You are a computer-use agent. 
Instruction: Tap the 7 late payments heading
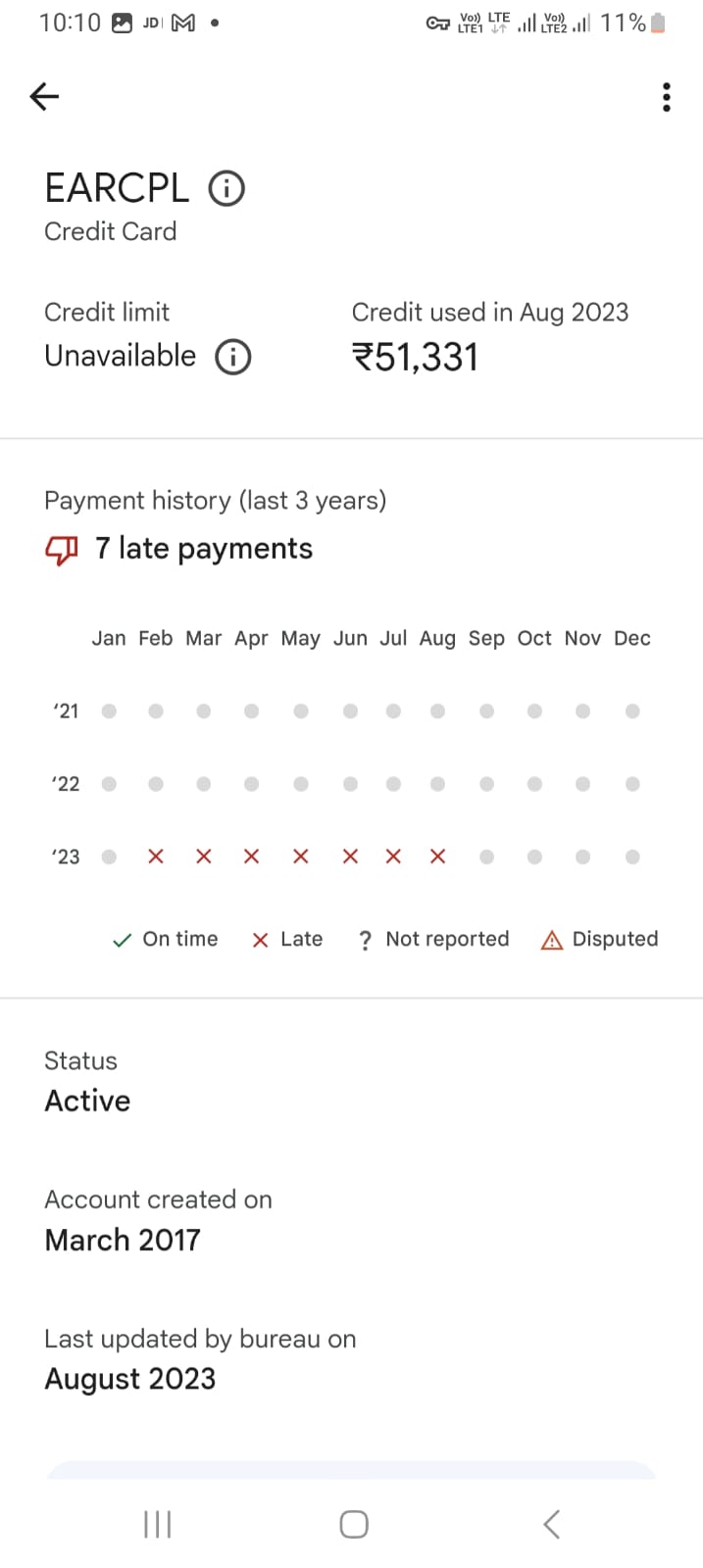click(204, 549)
